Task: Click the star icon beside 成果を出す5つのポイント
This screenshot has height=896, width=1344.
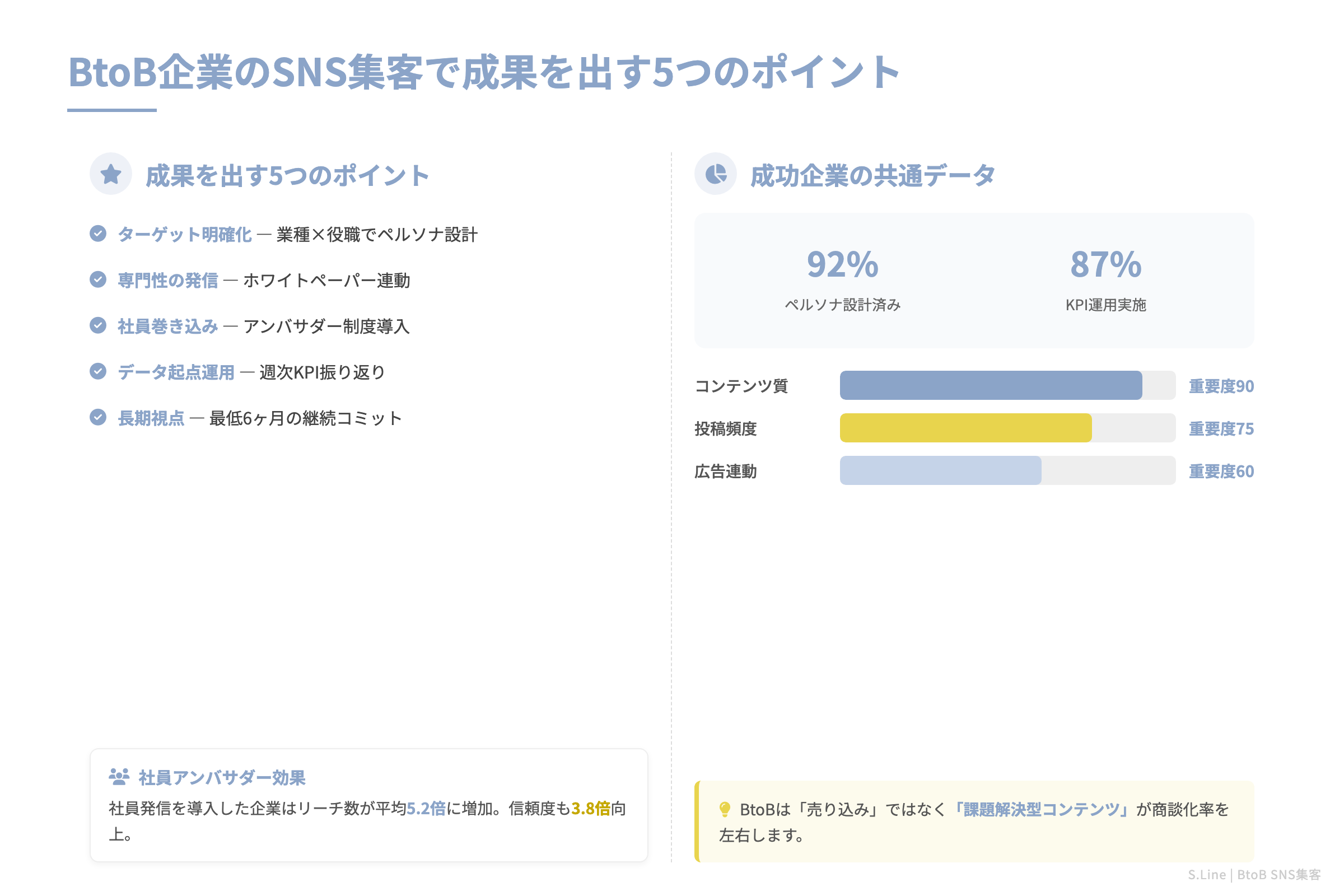Action: (x=111, y=173)
